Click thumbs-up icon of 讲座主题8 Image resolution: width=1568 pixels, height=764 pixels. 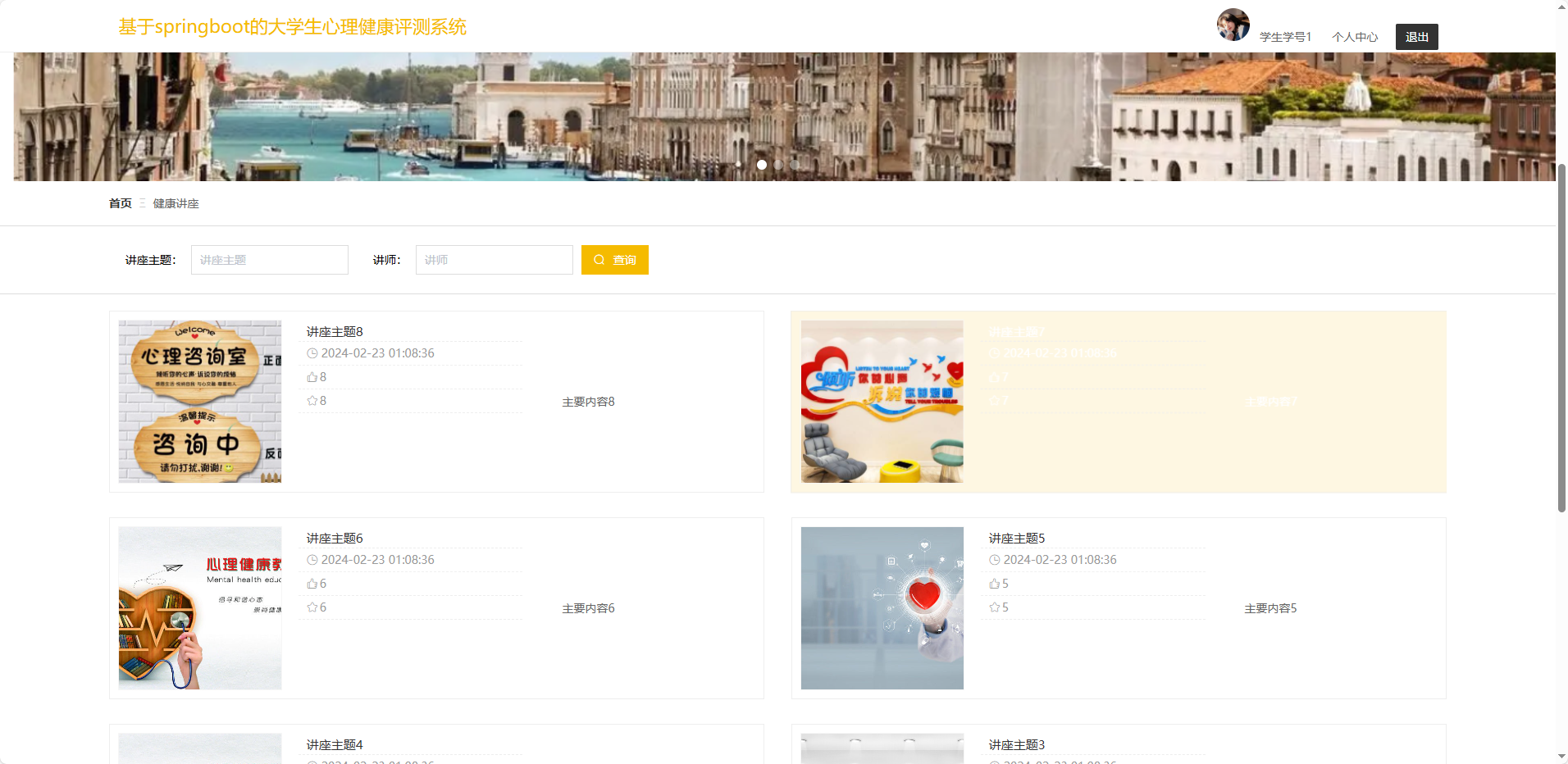pos(312,377)
